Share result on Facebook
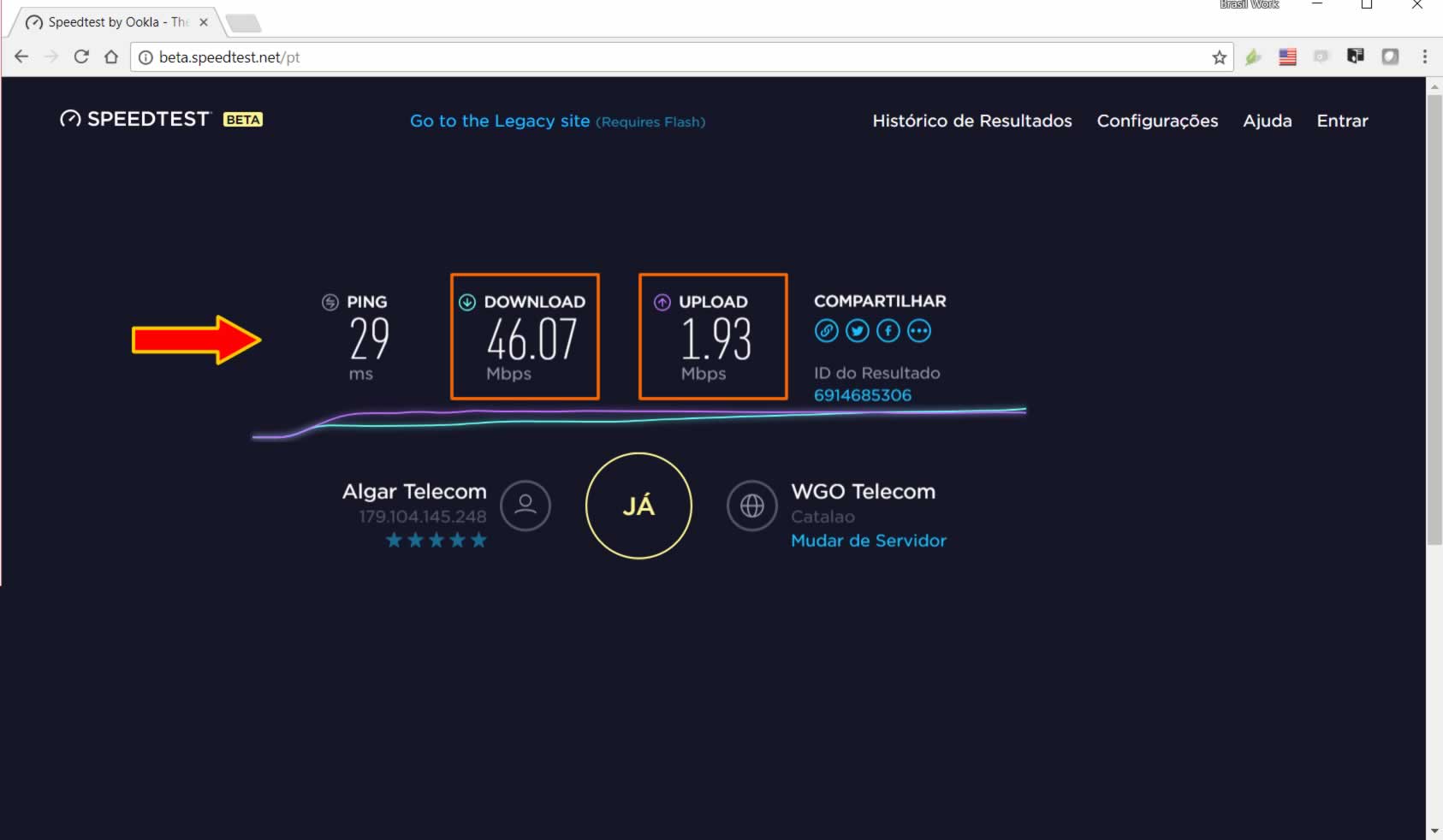This screenshot has width=1443, height=840. tap(888, 330)
